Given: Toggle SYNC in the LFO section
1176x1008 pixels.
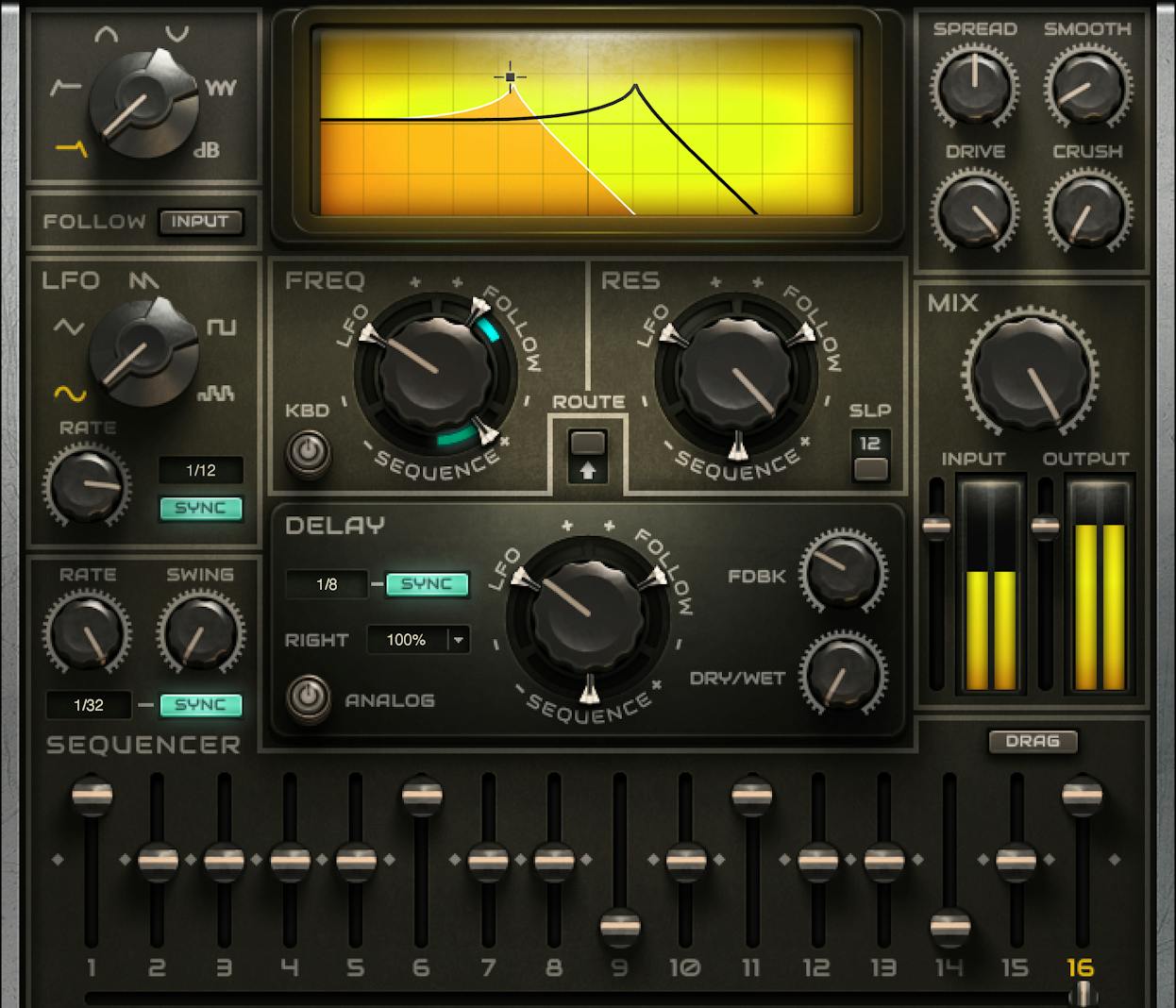Looking at the screenshot, I should coord(202,508).
